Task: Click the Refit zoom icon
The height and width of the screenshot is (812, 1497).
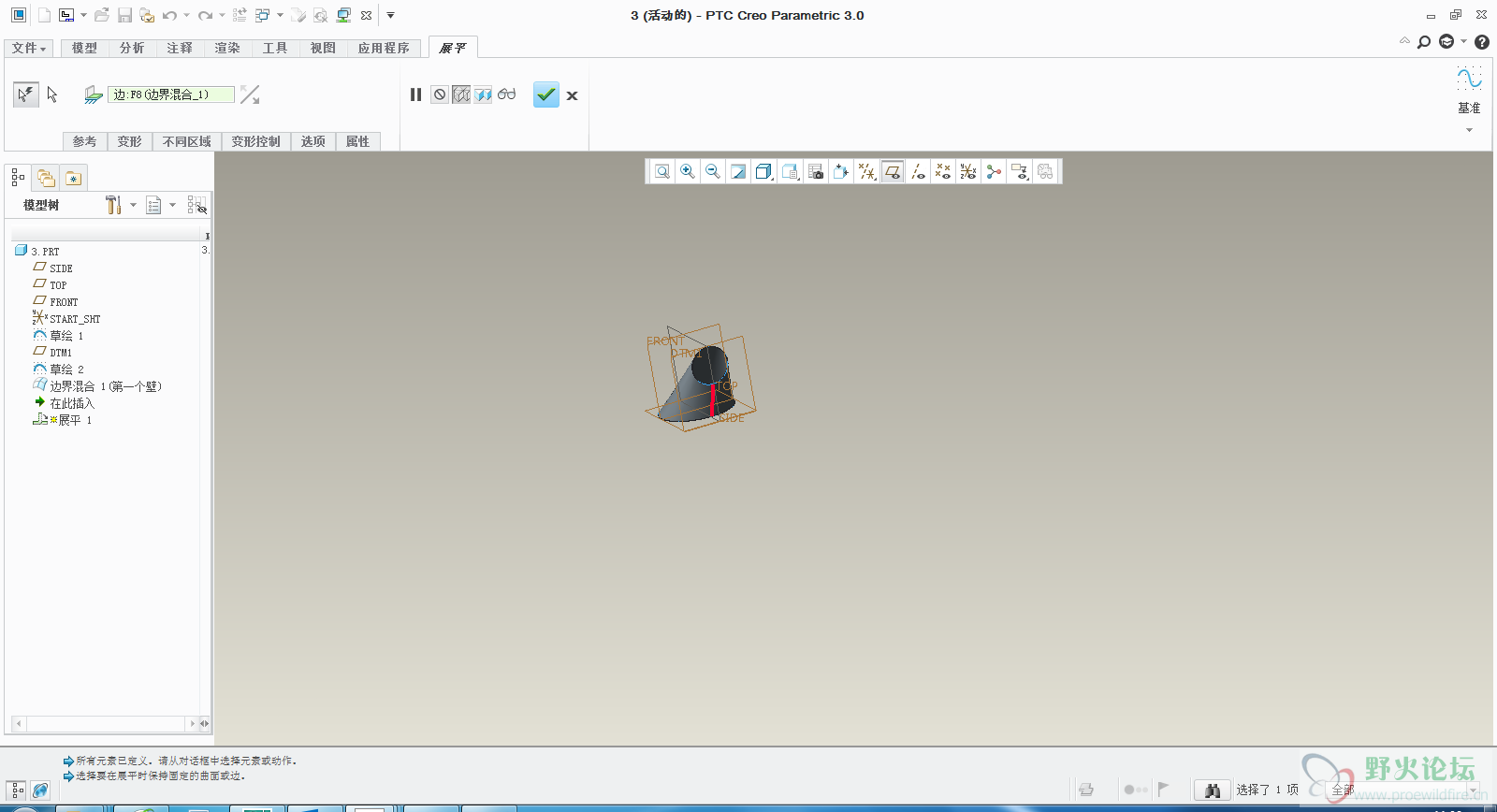Action: click(x=662, y=171)
